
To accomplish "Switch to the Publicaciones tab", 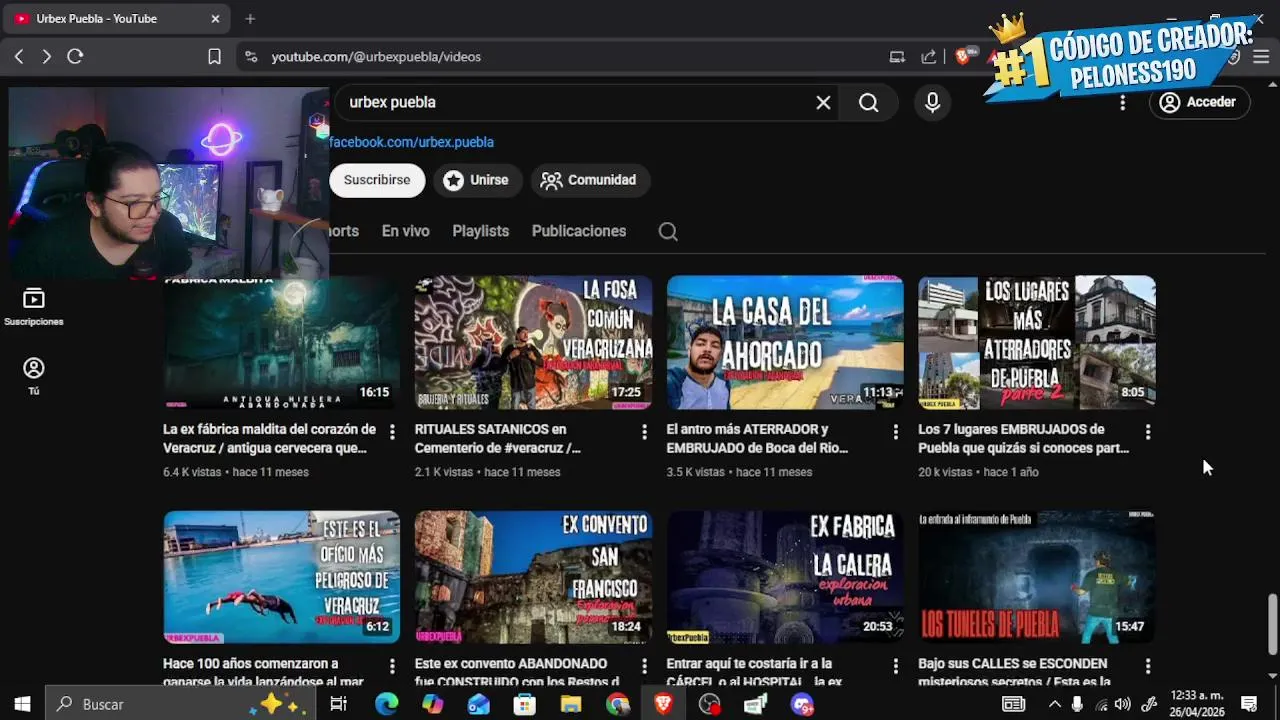I will pos(579,231).
